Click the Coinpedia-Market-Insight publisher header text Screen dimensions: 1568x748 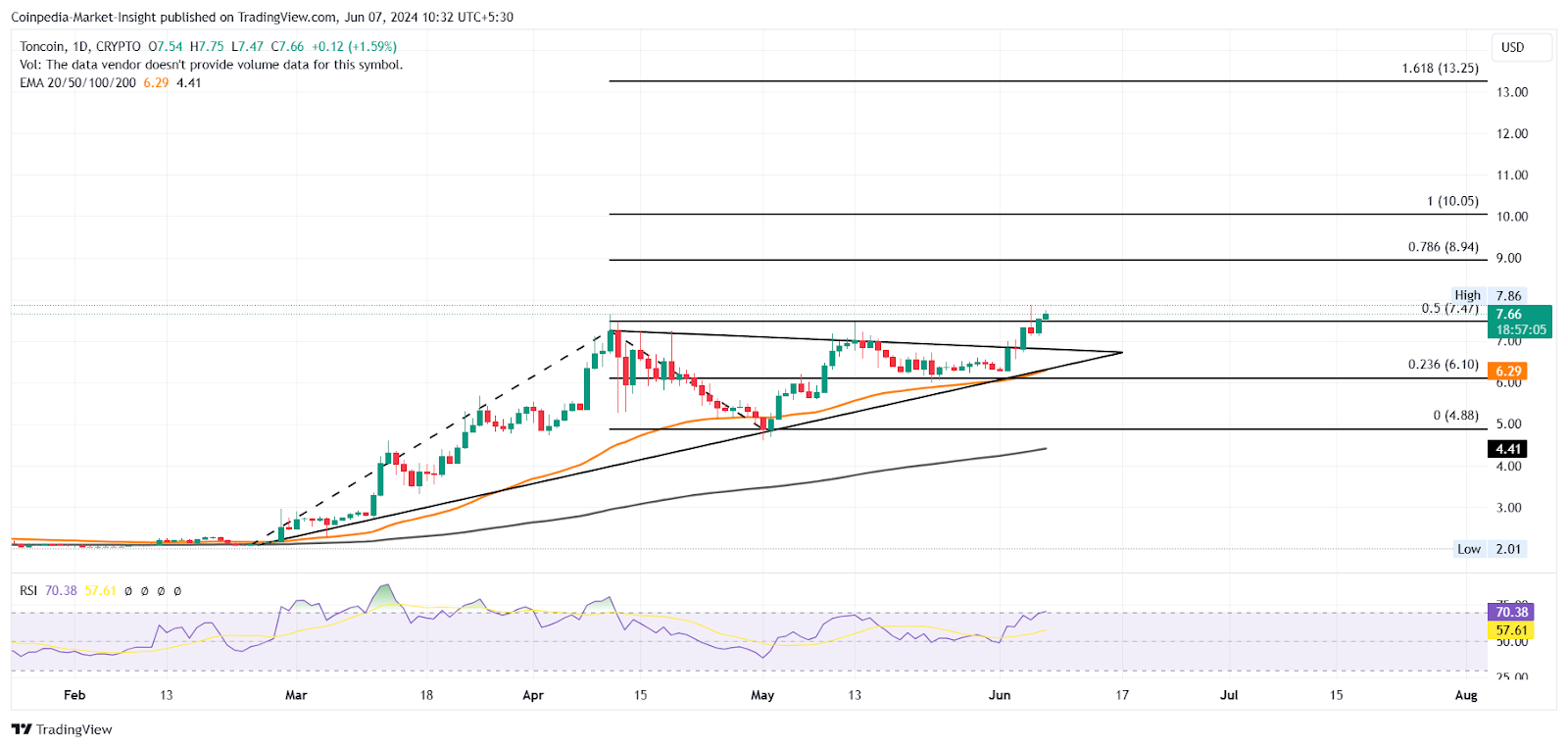point(262,17)
